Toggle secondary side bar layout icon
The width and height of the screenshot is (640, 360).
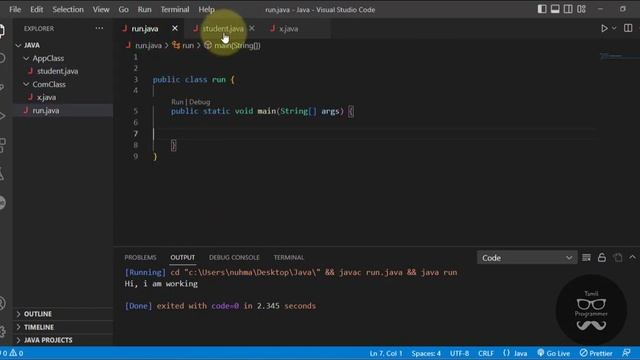[x=568, y=9]
